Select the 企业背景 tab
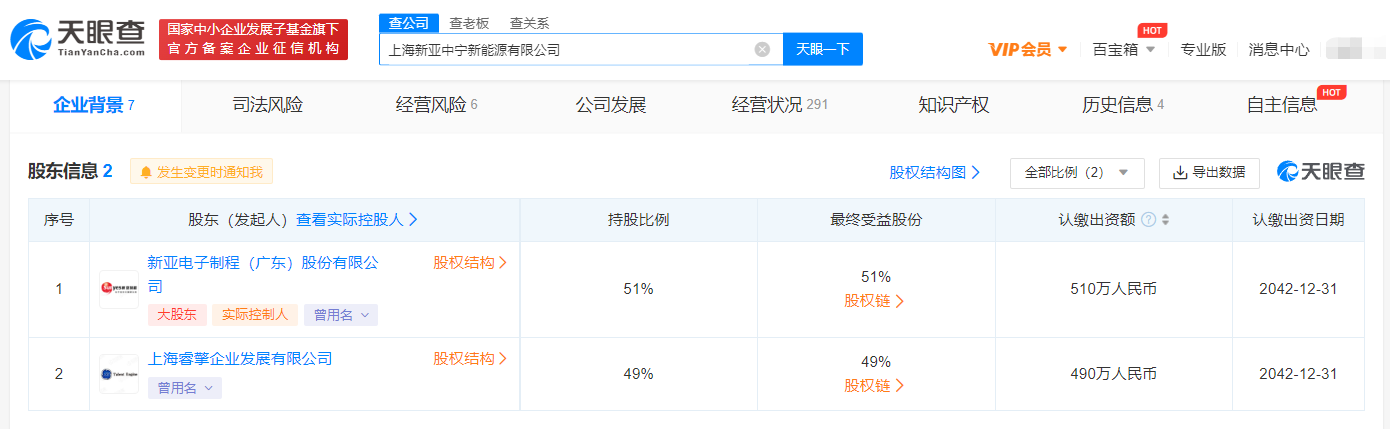Screen dimensions: 1390x429 click(x=94, y=105)
